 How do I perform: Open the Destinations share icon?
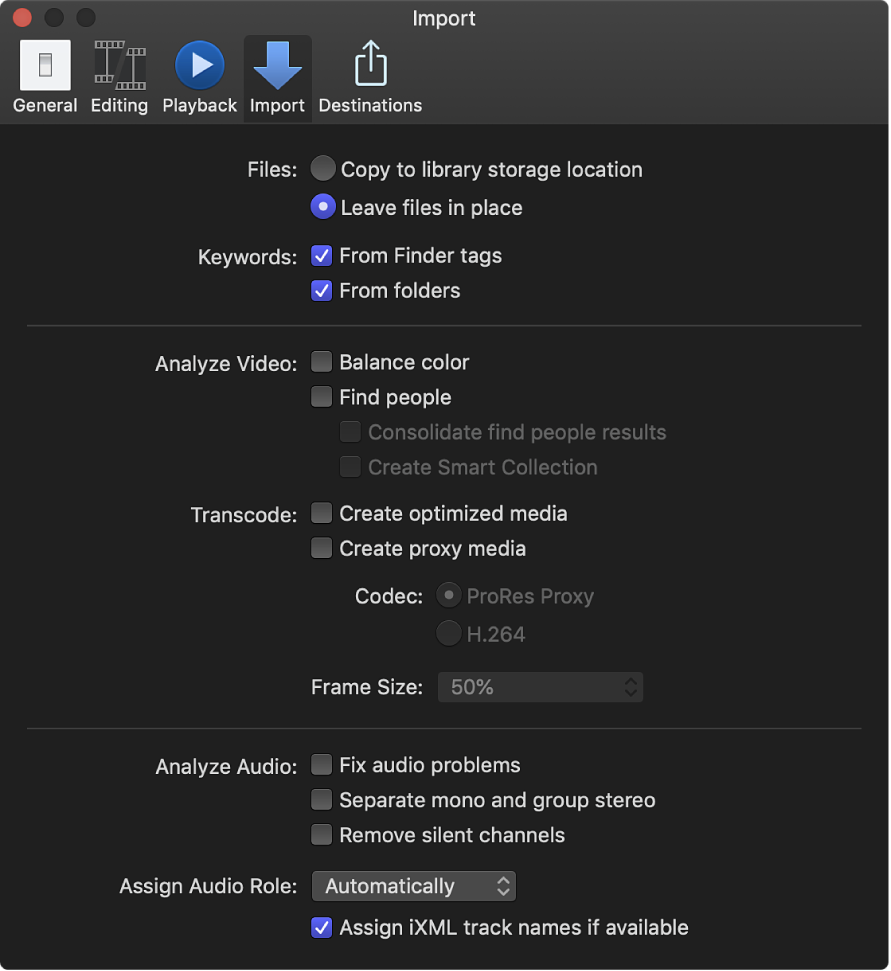coord(370,66)
